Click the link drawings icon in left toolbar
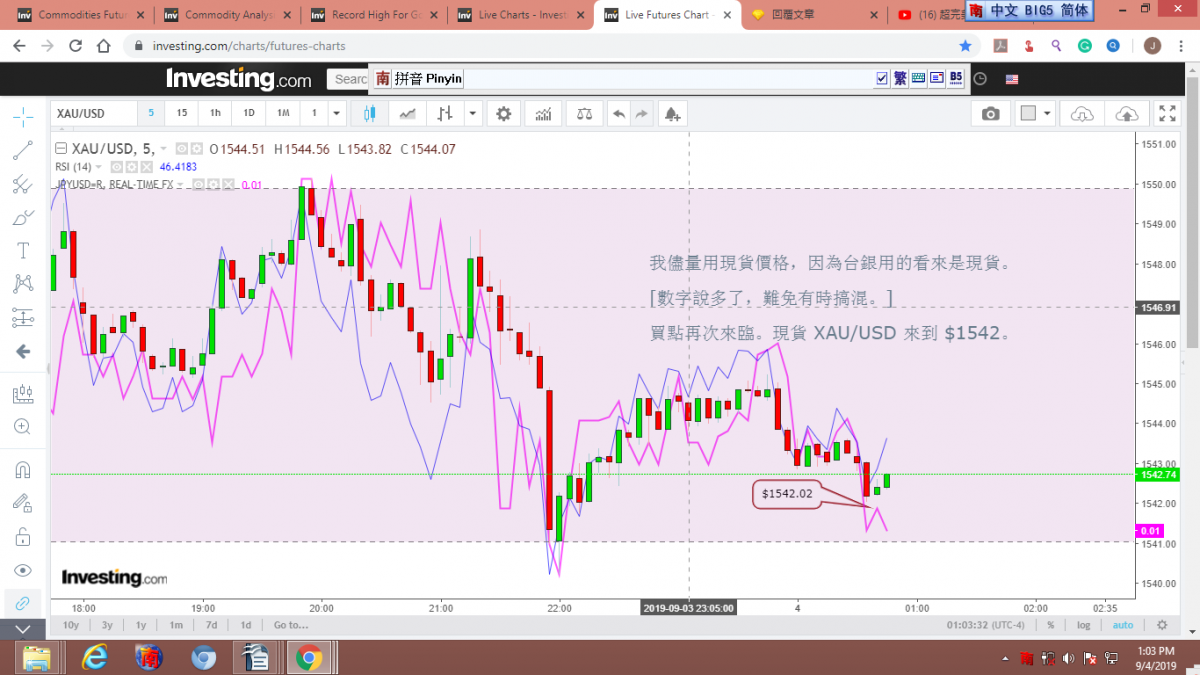This screenshot has width=1200, height=675. click(22, 603)
